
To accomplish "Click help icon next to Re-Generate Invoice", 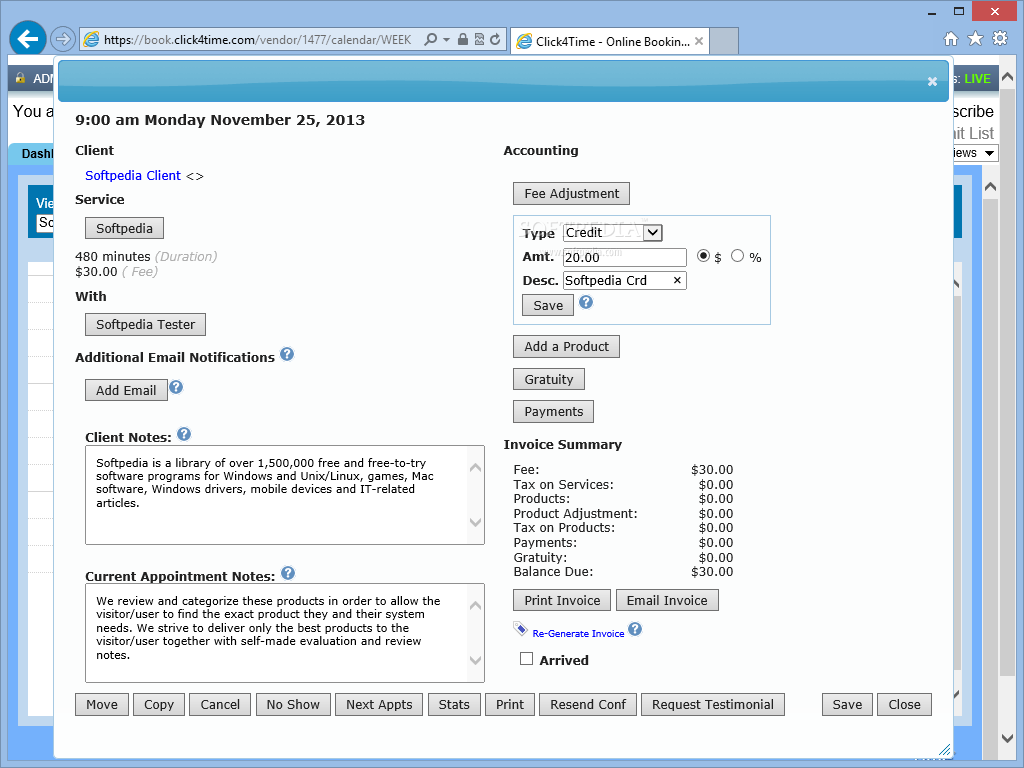I will click(x=635, y=630).
